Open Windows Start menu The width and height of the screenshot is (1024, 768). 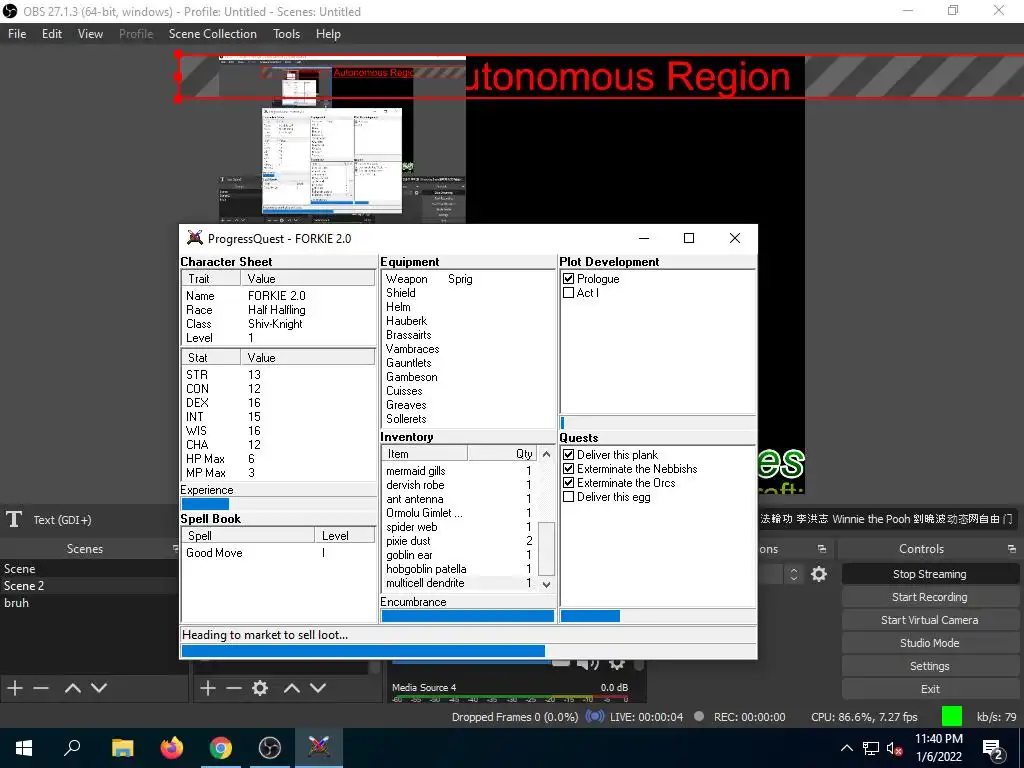[24, 748]
